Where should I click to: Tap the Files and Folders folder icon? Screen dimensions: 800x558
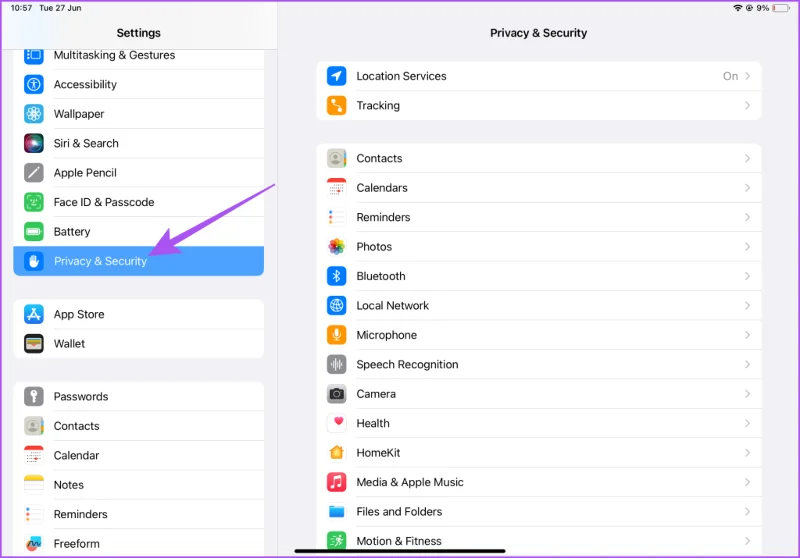[x=336, y=512]
